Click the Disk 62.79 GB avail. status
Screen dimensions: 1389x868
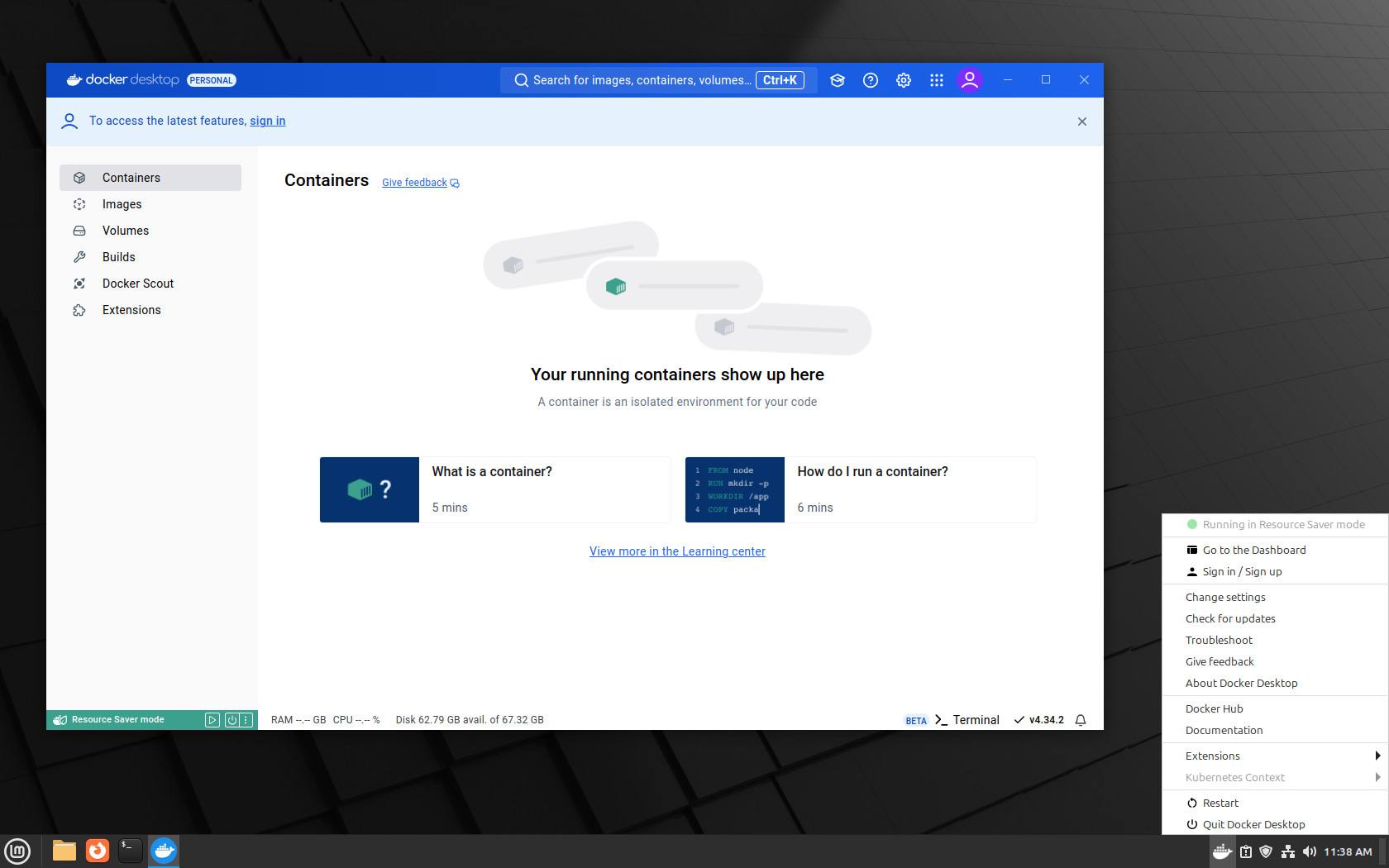tap(470, 720)
